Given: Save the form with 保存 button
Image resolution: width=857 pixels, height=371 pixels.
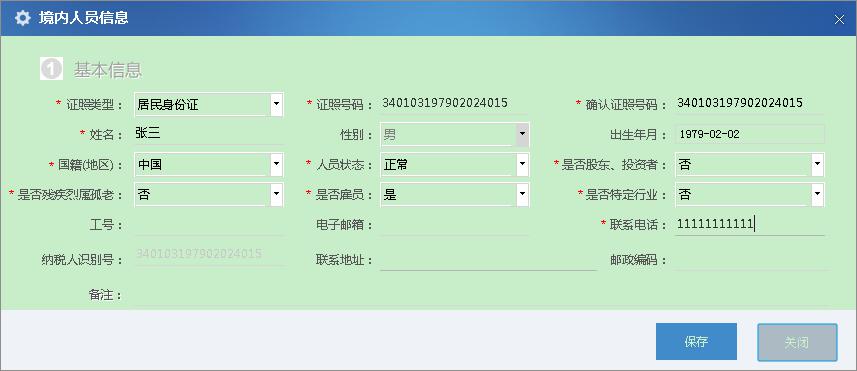Looking at the screenshot, I should [x=696, y=341].
